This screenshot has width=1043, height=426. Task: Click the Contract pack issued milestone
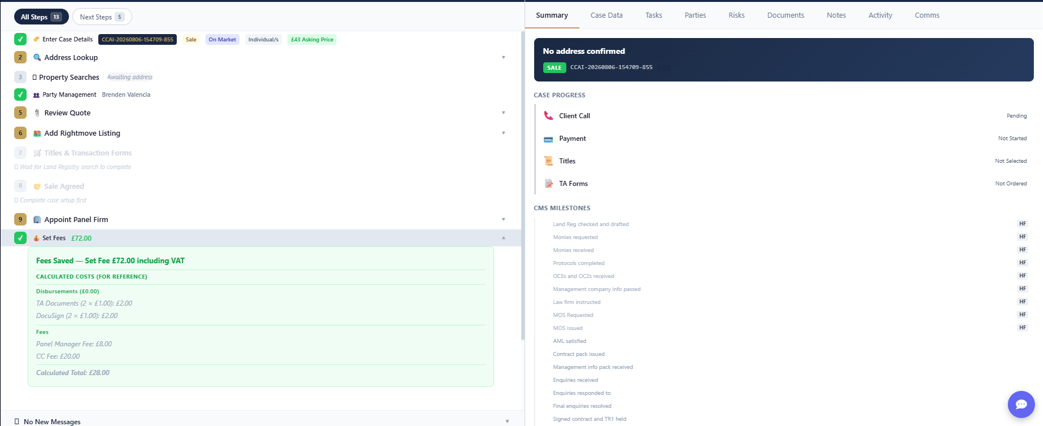point(579,354)
